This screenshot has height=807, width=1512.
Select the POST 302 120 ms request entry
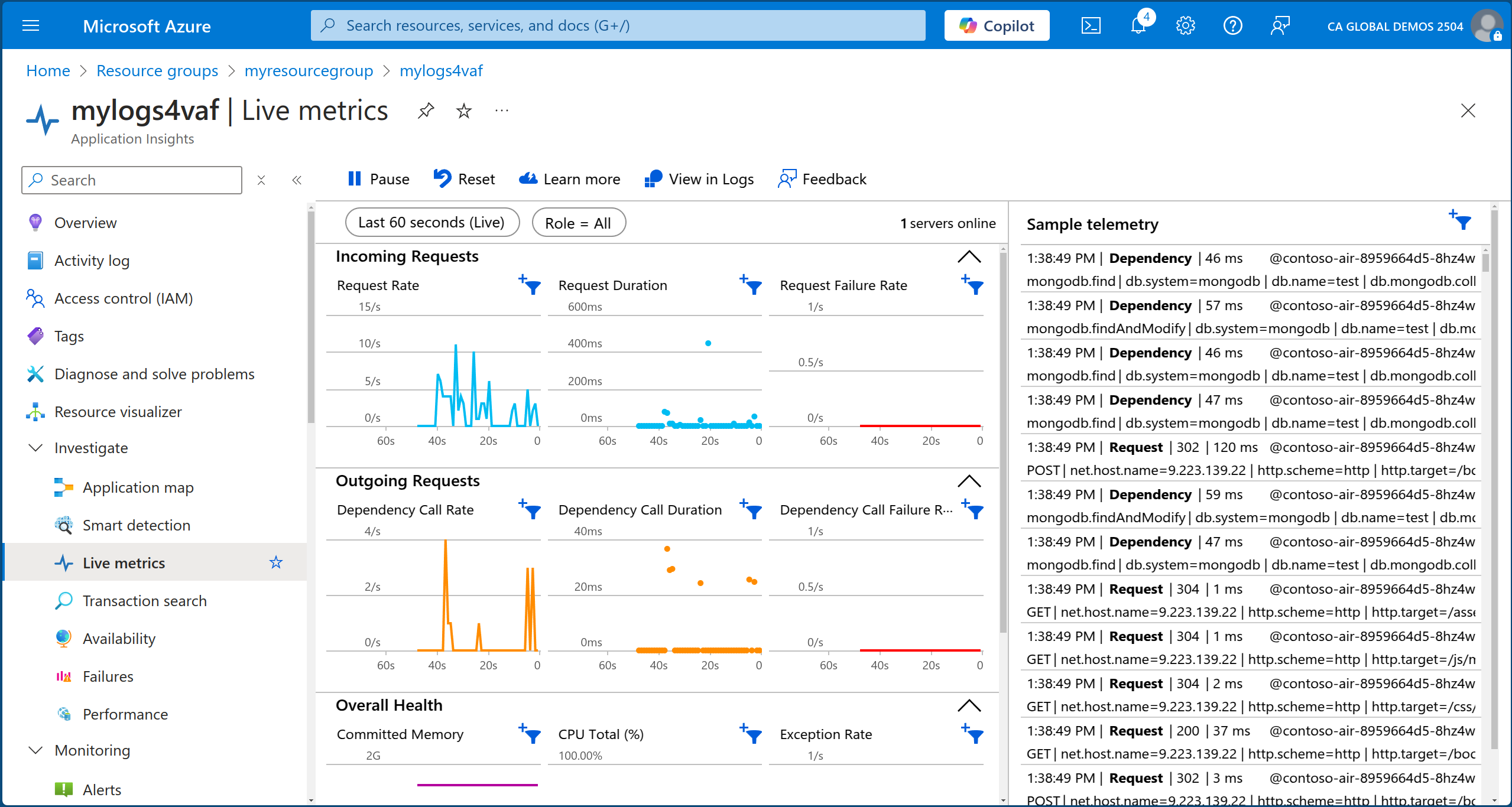point(1250,458)
